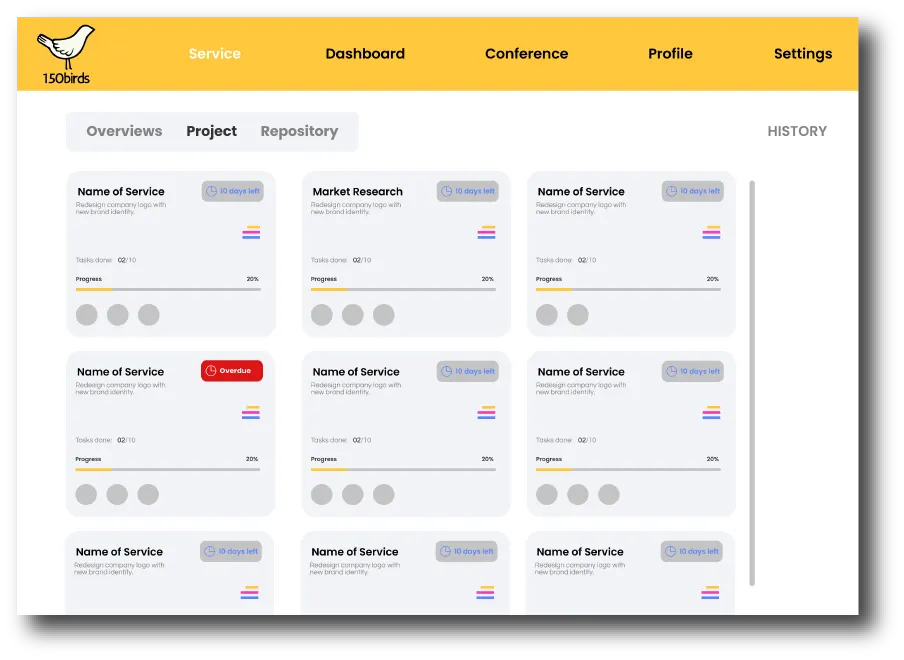Click the vertical scrollbar beside the cards
The width and height of the screenshot is (904, 660).
click(752, 383)
